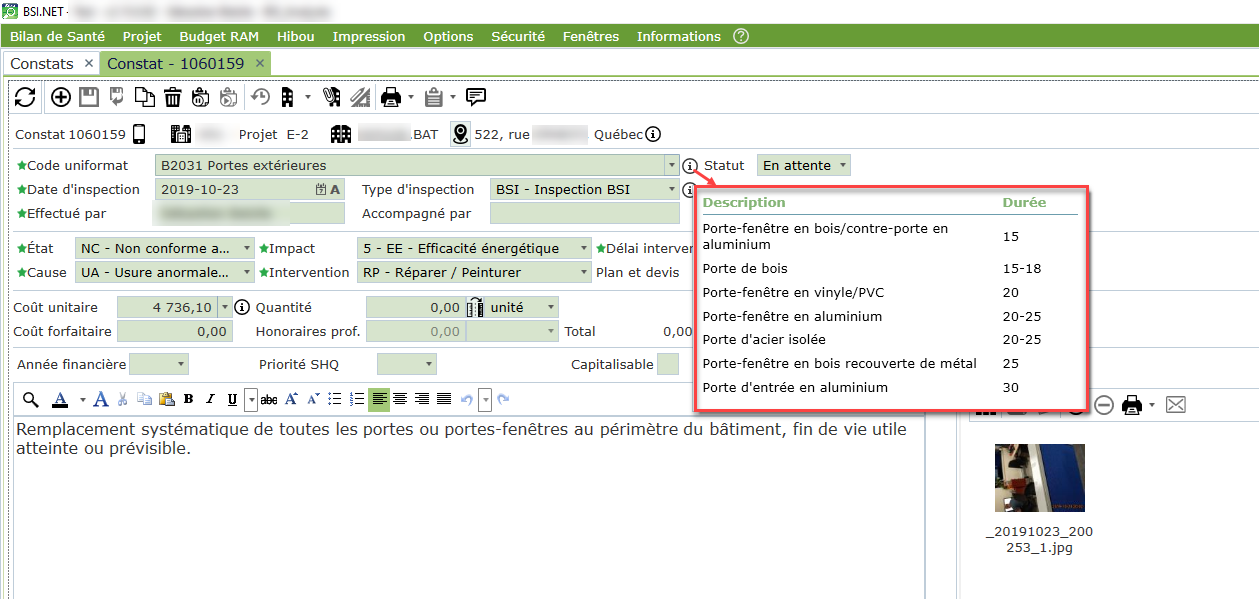The width and height of the screenshot is (1259, 599).
Task: Open the Impression menu
Action: (x=369, y=36)
